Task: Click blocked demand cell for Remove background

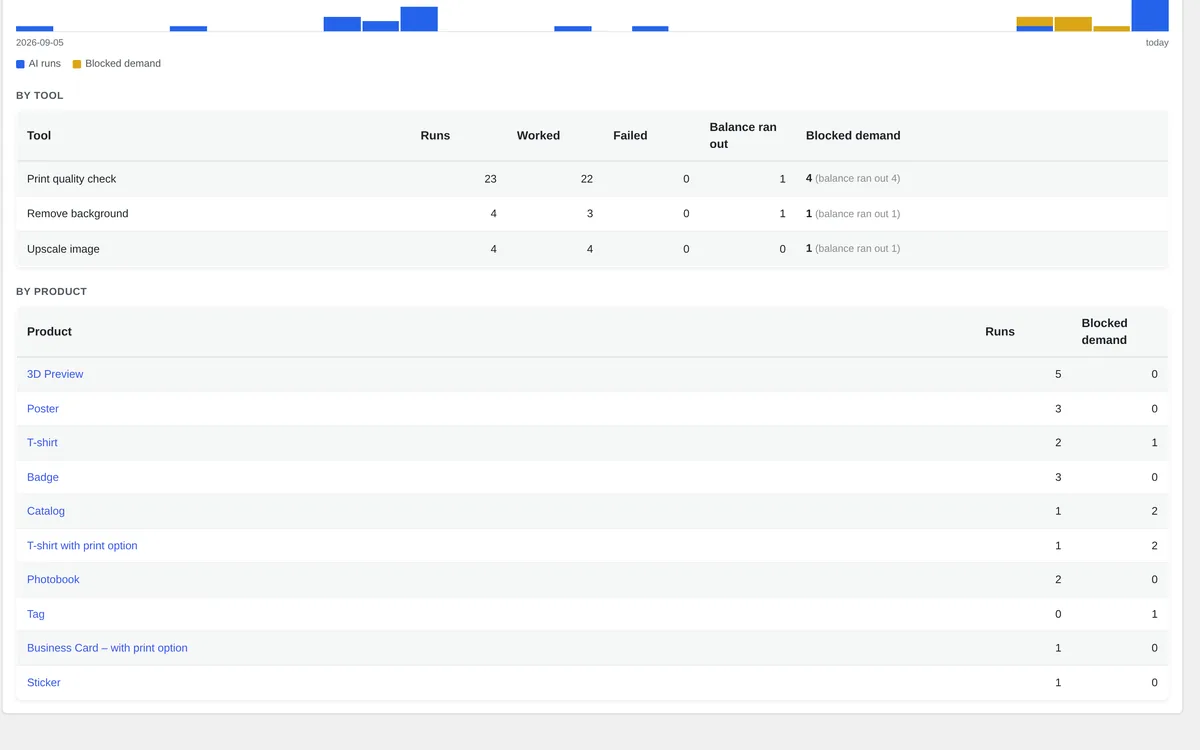Action: pyautogui.click(x=853, y=214)
